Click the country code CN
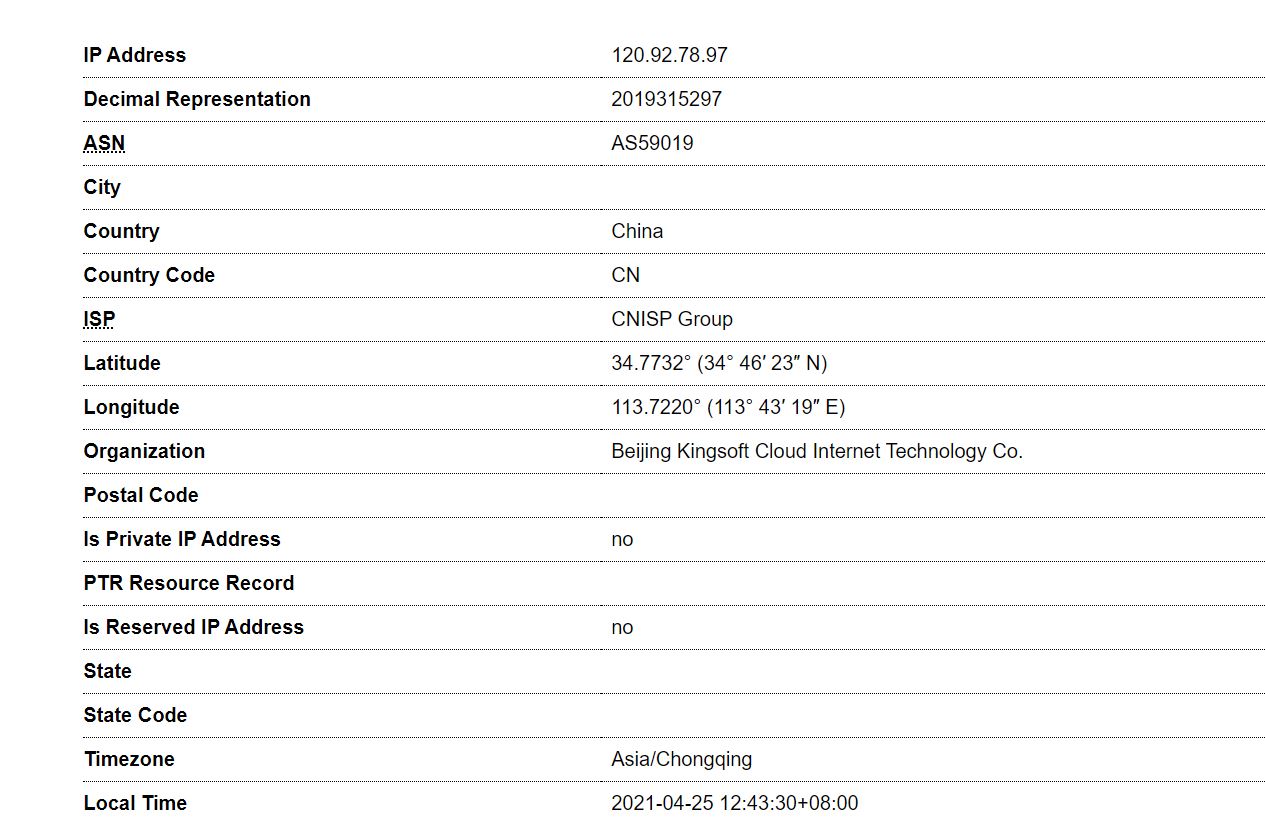1265x840 pixels. (626, 275)
